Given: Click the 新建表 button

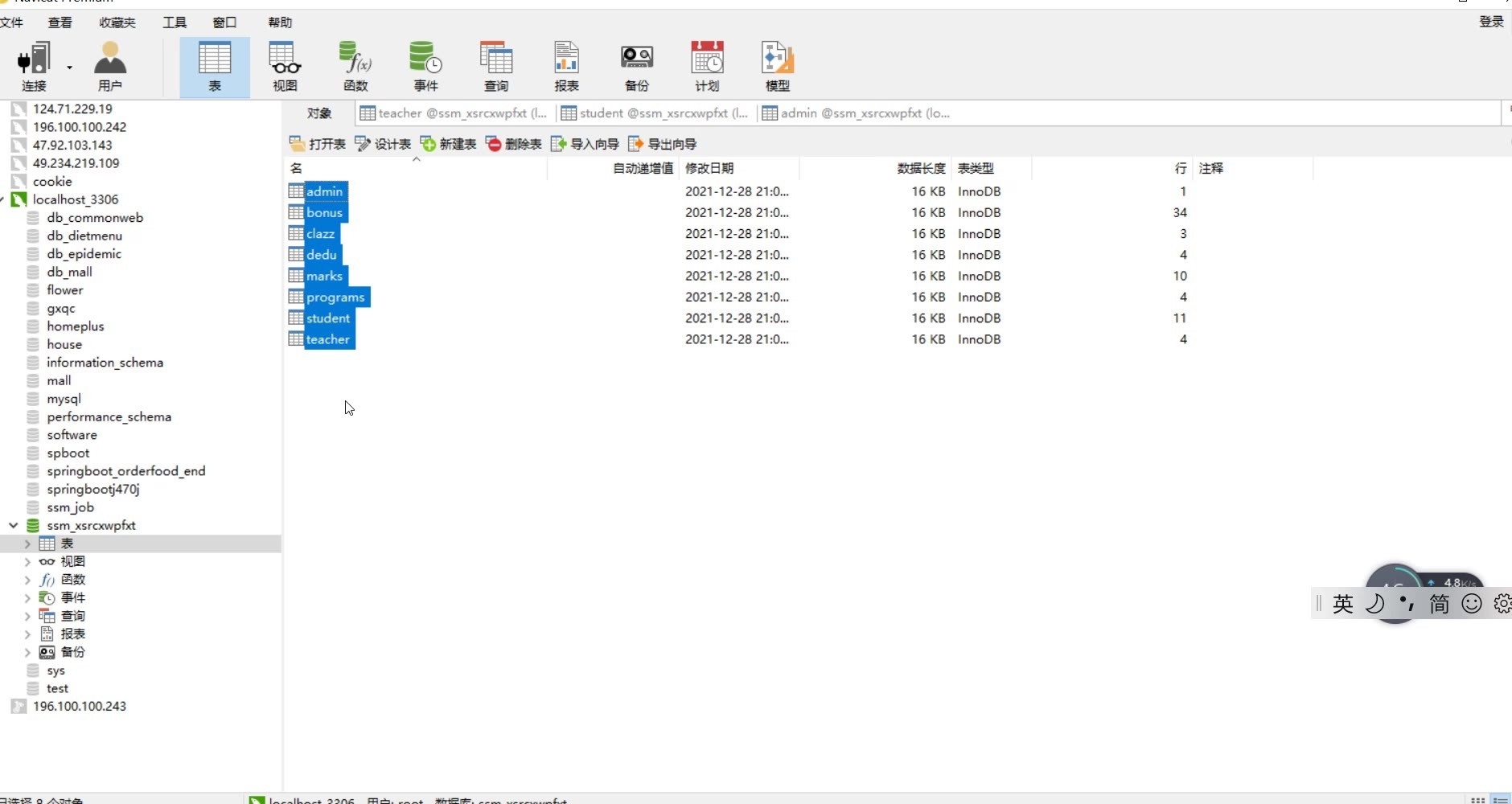Looking at the screenshot, I should click(x=449, y=144).
